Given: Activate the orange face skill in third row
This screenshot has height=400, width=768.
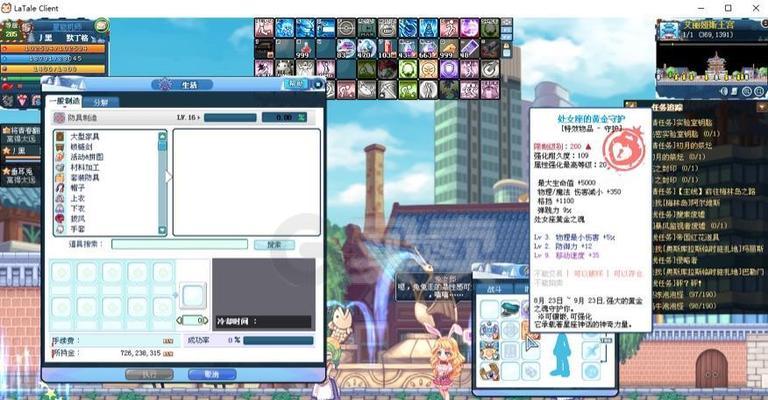Looking at the screenshot, I should (x=428, y=70).
